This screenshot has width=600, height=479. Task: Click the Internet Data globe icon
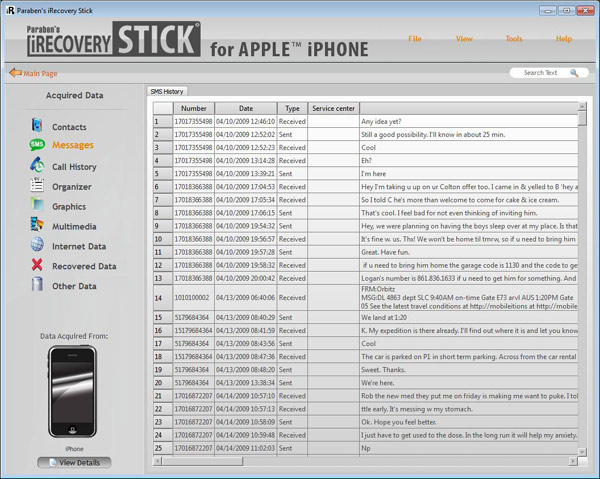pos(37,246)
